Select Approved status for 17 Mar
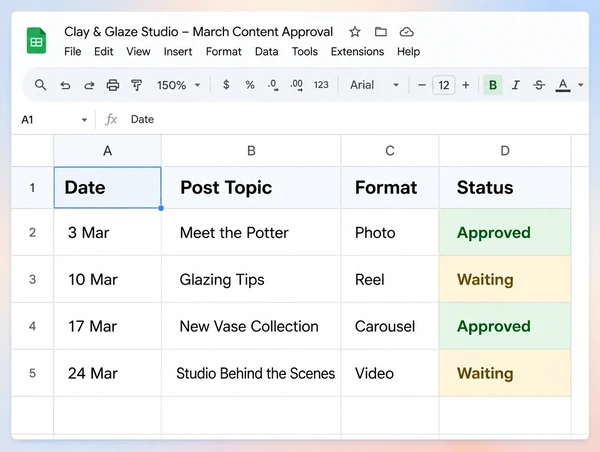This screenshot has height=452, width=600. (505, 326)
